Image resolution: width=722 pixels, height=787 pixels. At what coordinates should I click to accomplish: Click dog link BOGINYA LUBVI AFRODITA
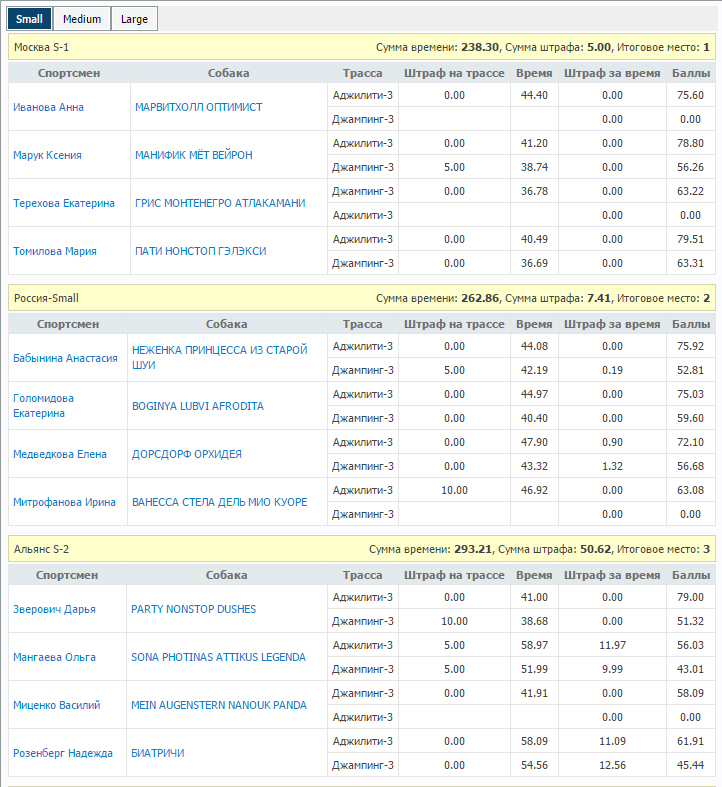(x=198, y=406)
